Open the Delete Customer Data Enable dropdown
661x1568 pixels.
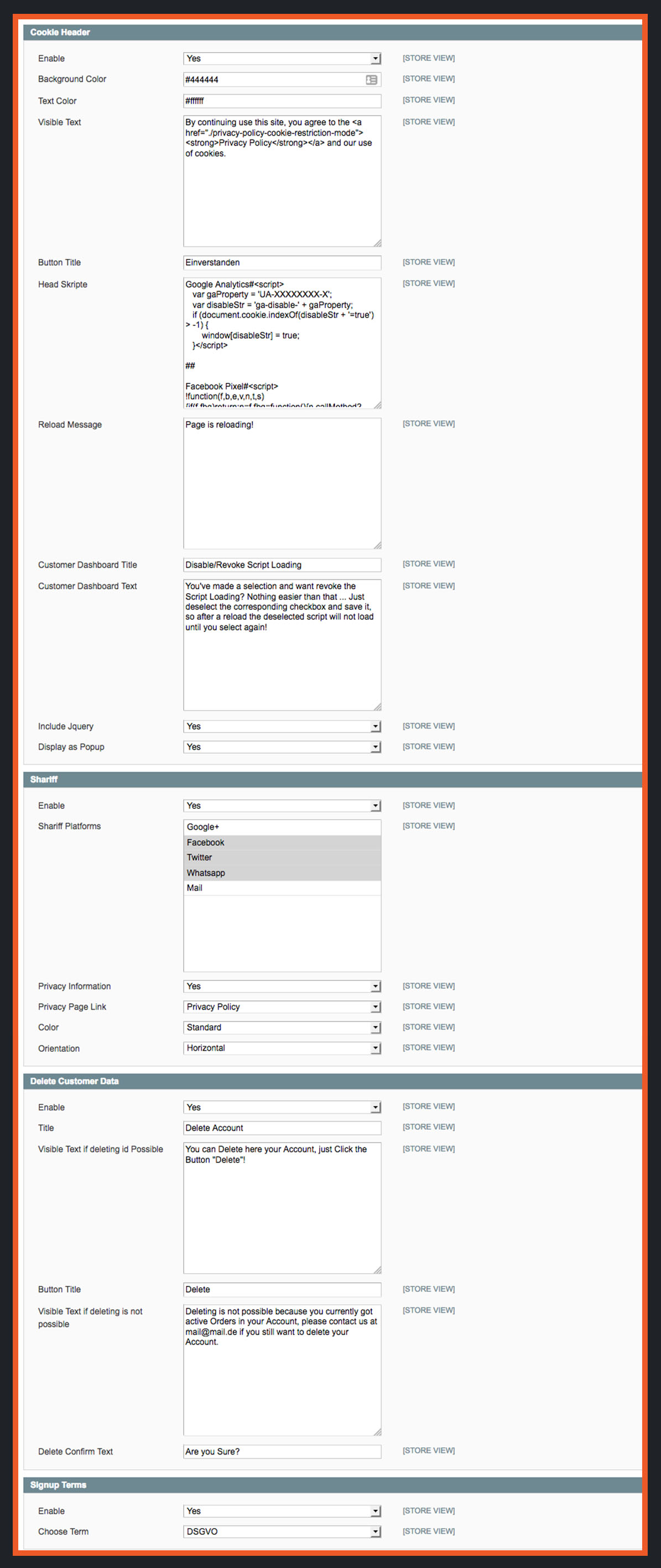point(282,1107)
